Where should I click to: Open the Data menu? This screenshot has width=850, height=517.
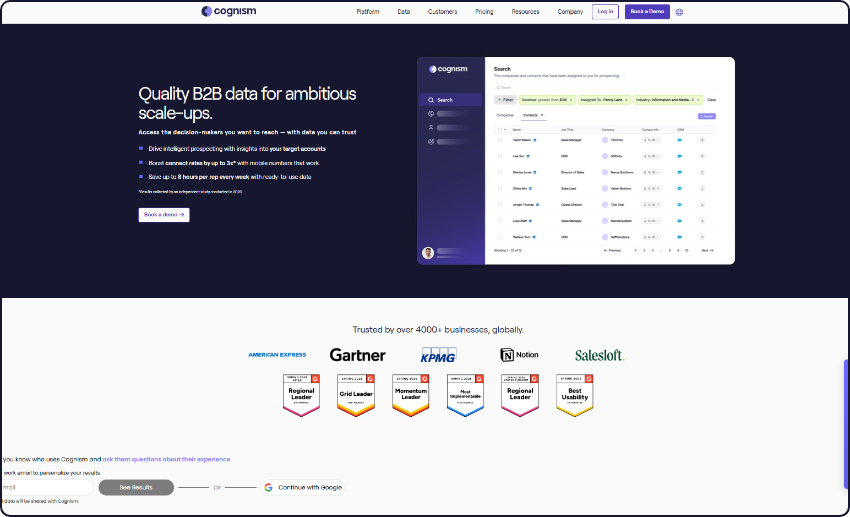(x=404, y=11)
